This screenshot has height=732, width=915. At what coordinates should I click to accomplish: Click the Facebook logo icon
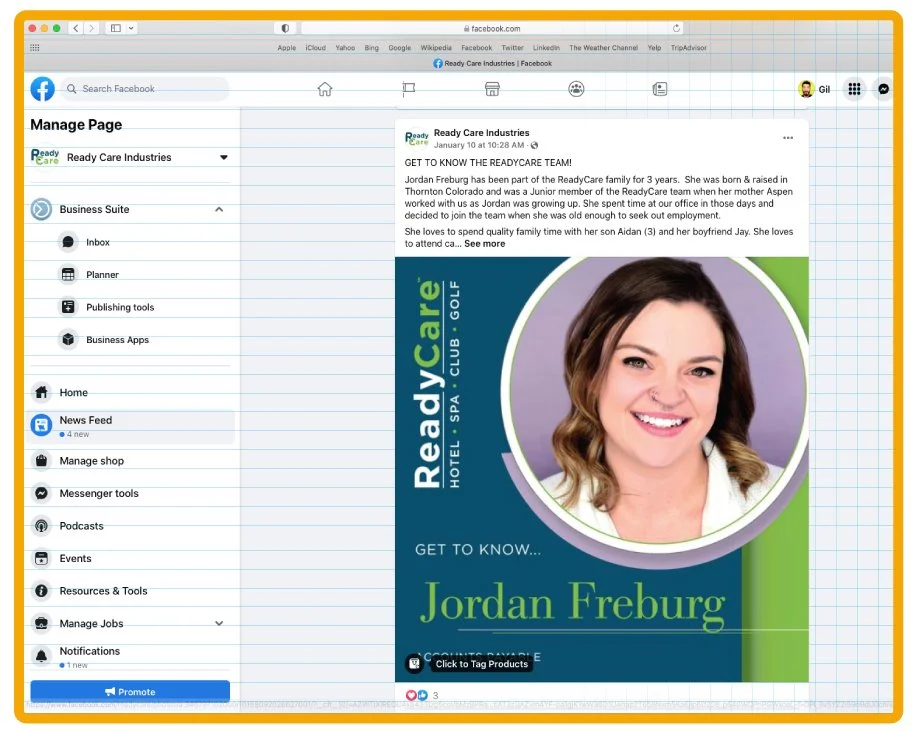(43, 89)
